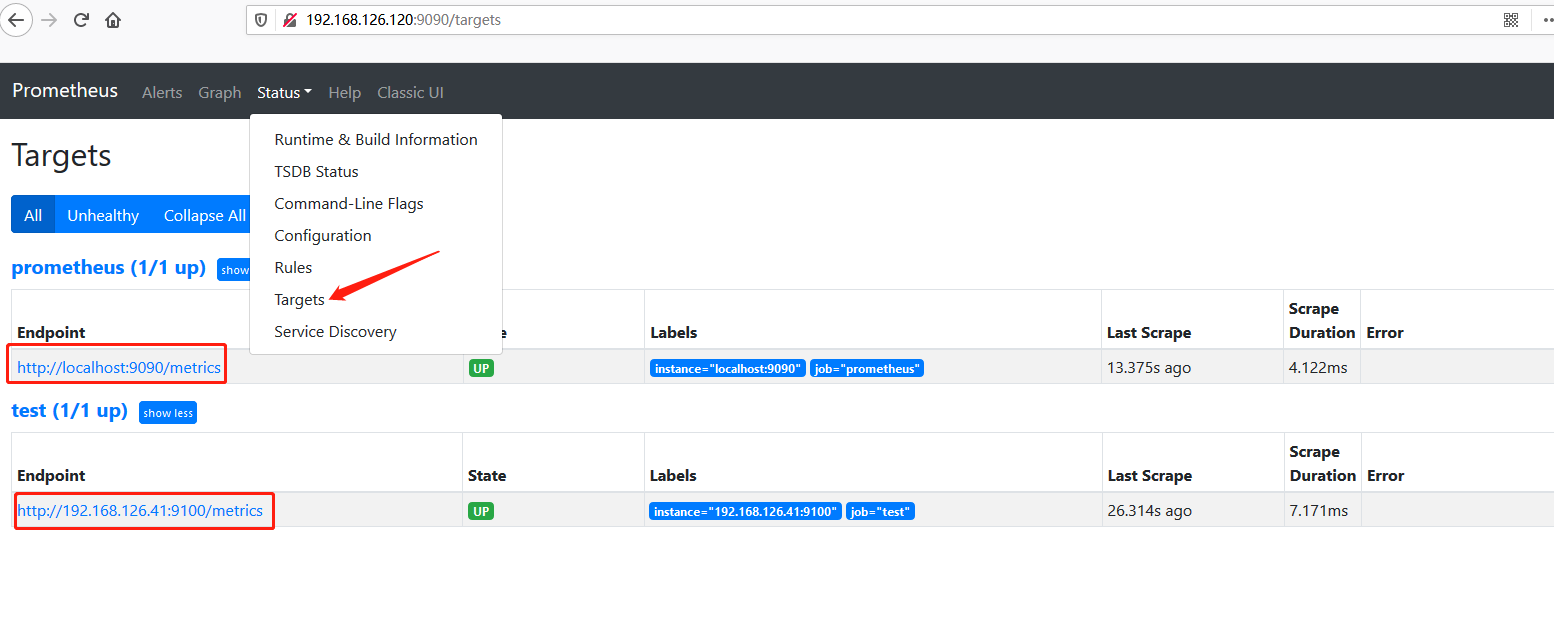Screen dimensions: 1554x630
Task: Enable the All targets filter
Action: pos(33,214)
